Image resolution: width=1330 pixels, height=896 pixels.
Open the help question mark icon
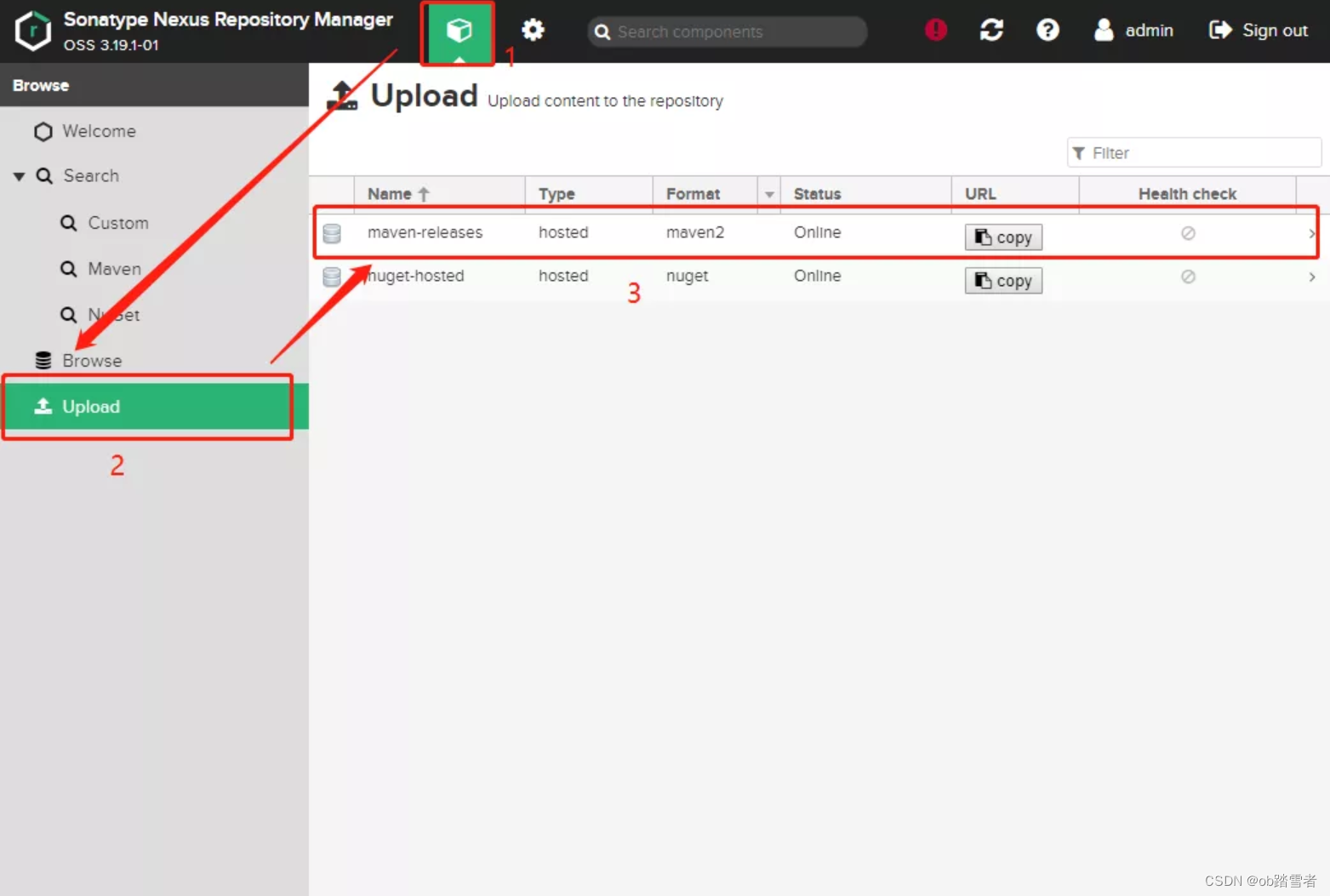pos(1047,30)
